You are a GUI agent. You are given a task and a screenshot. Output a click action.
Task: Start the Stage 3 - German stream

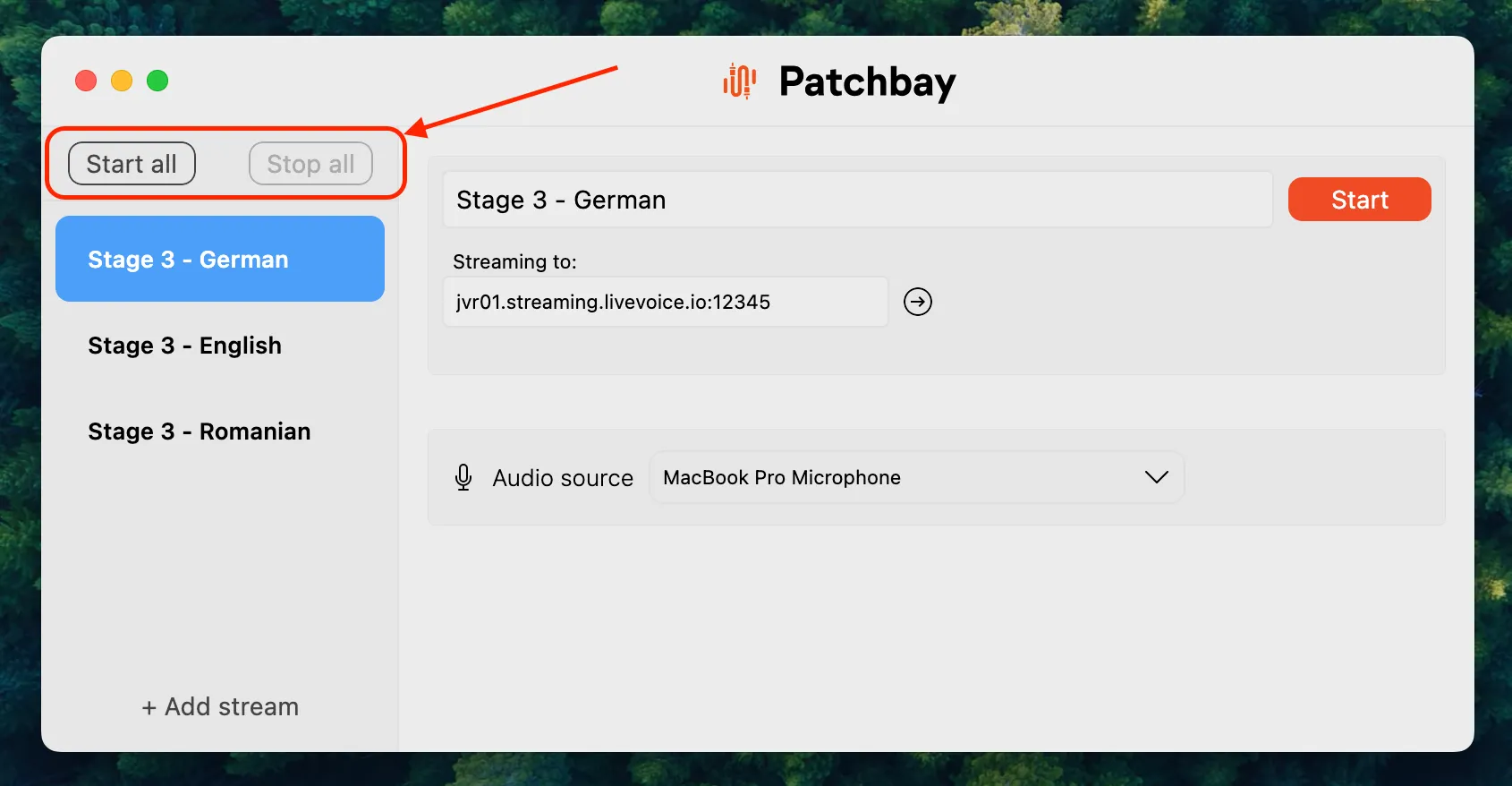click(x=1359, y=199)
